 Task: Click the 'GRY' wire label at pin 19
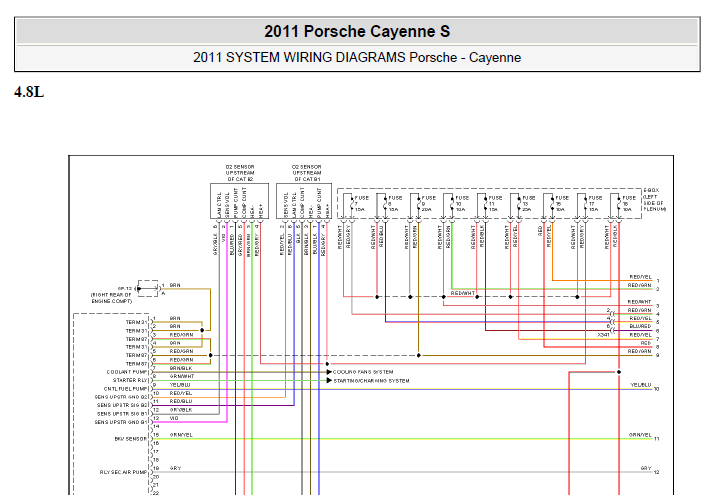tap(175, 468)
